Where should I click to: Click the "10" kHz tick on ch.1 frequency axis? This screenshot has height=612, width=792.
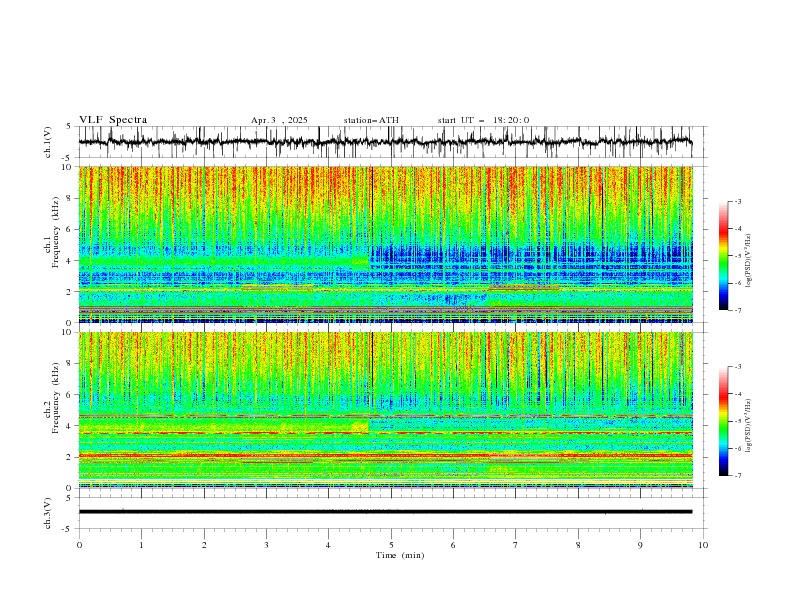pos(69,167)
